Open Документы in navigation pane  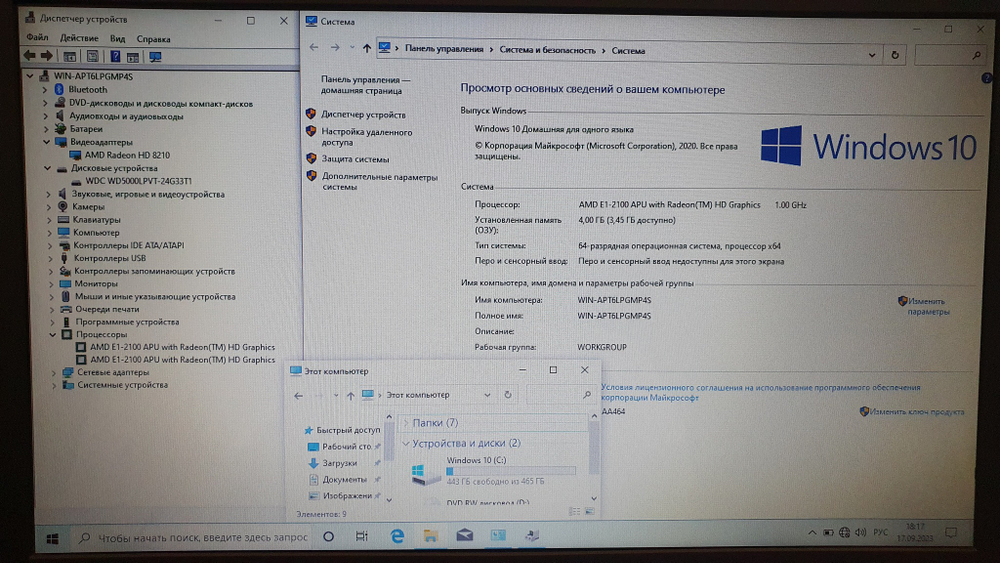(x=344, y=479)
